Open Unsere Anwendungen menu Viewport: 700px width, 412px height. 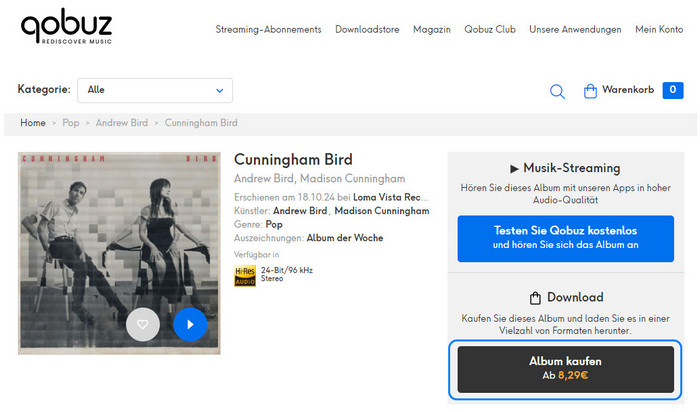(575, 29)
